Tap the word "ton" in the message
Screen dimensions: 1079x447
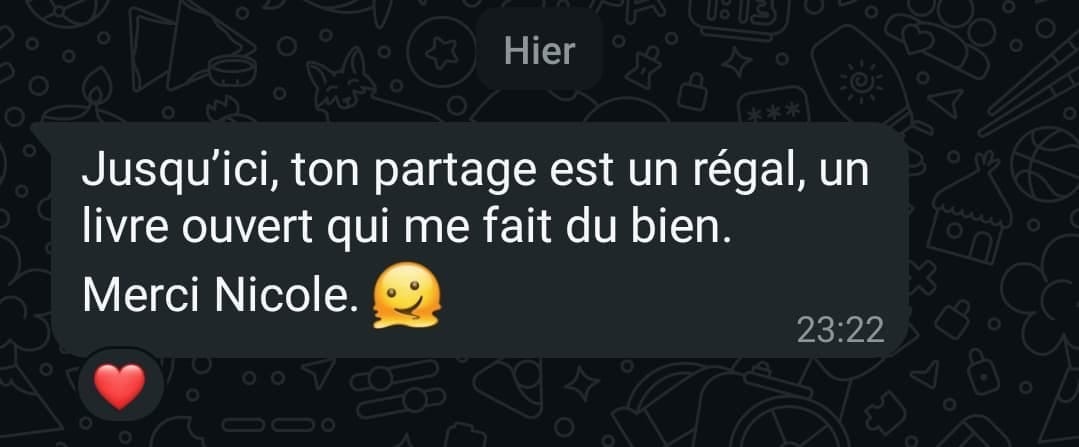point(327,172)
